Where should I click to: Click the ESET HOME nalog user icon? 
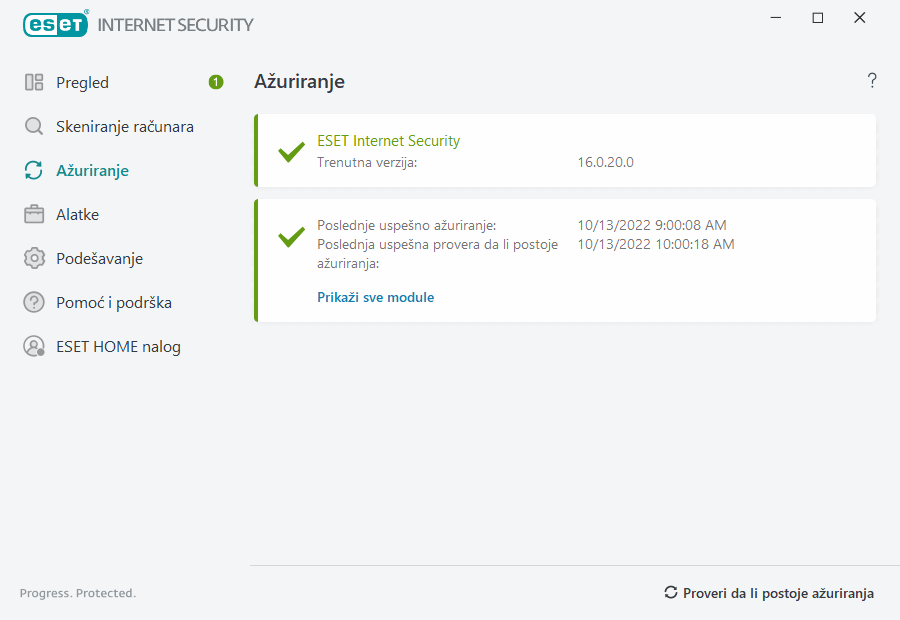point(34,347)
